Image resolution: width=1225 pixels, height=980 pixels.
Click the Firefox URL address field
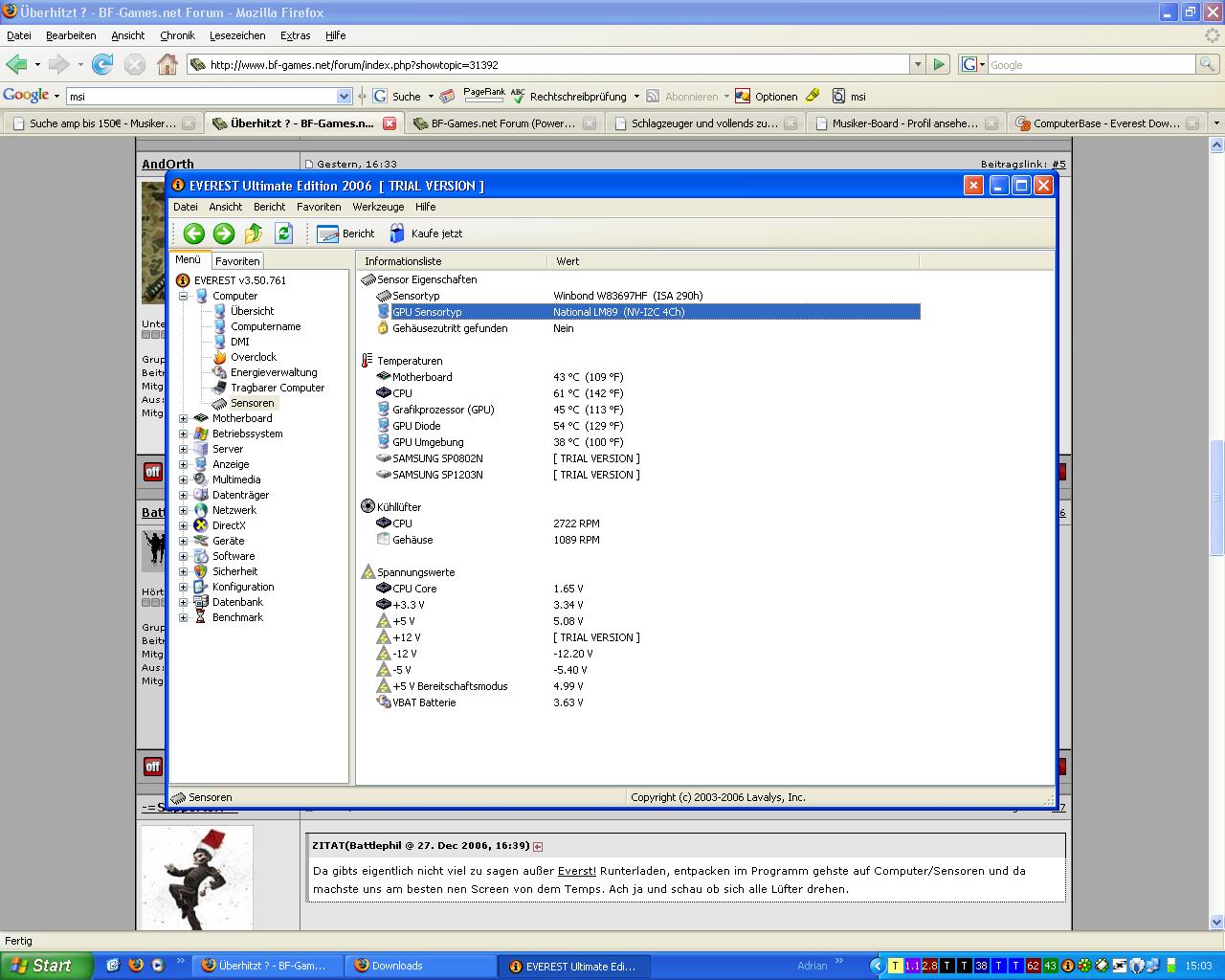coord(555,65)
